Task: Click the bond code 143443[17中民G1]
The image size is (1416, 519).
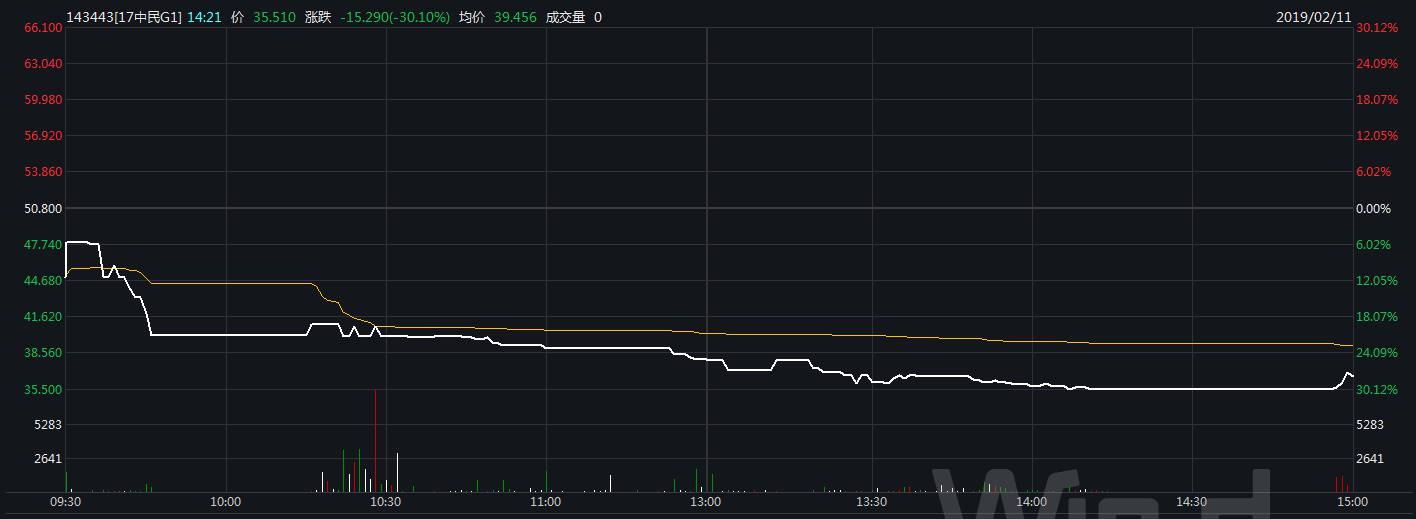Action: 124,17
